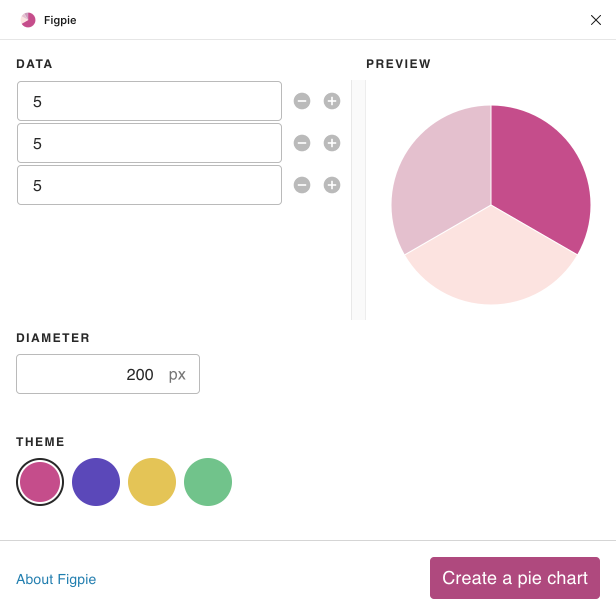616x616 pixels.
Task: Select the pink theme color
Action: click(x=40, y=482)
